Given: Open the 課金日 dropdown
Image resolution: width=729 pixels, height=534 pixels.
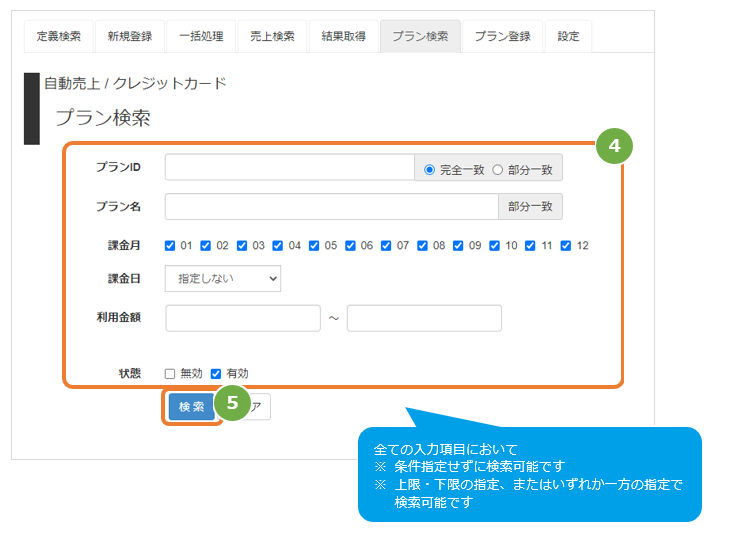Looking at the screenshot, I should tap(223, 279).
